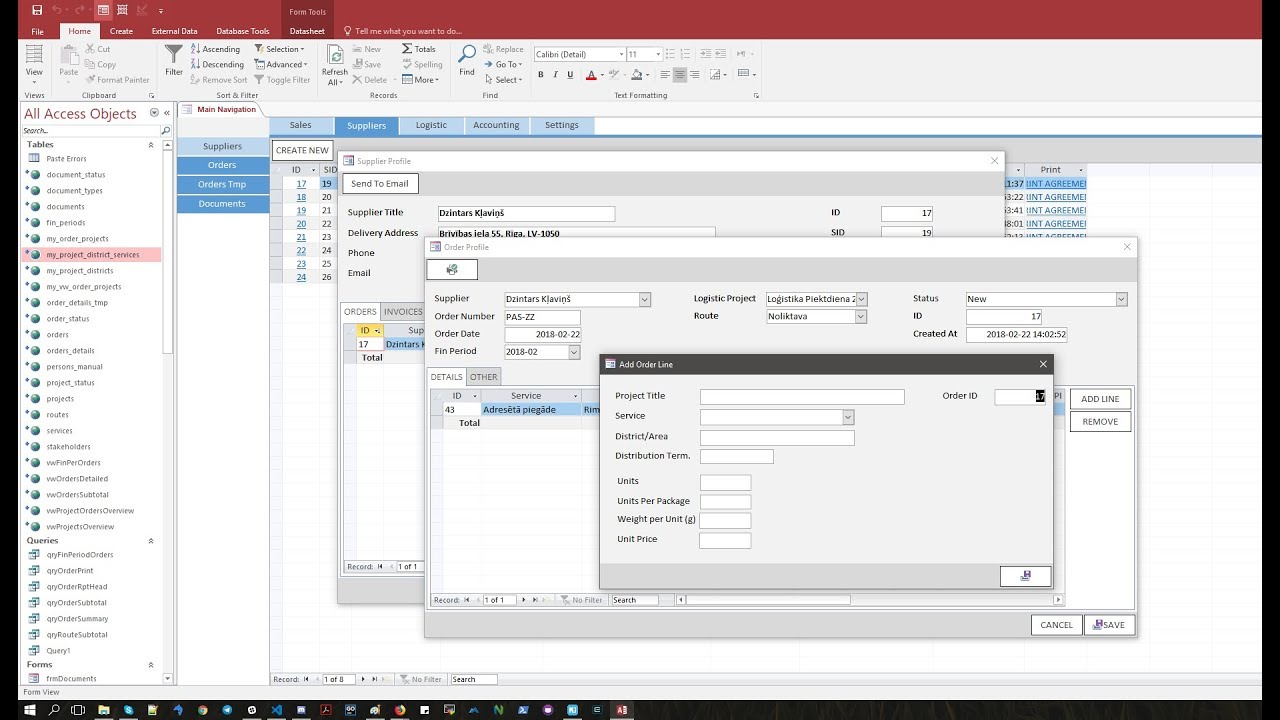
Task: Click No Filter indicator in Order Profile
Action: coord(581,600)
